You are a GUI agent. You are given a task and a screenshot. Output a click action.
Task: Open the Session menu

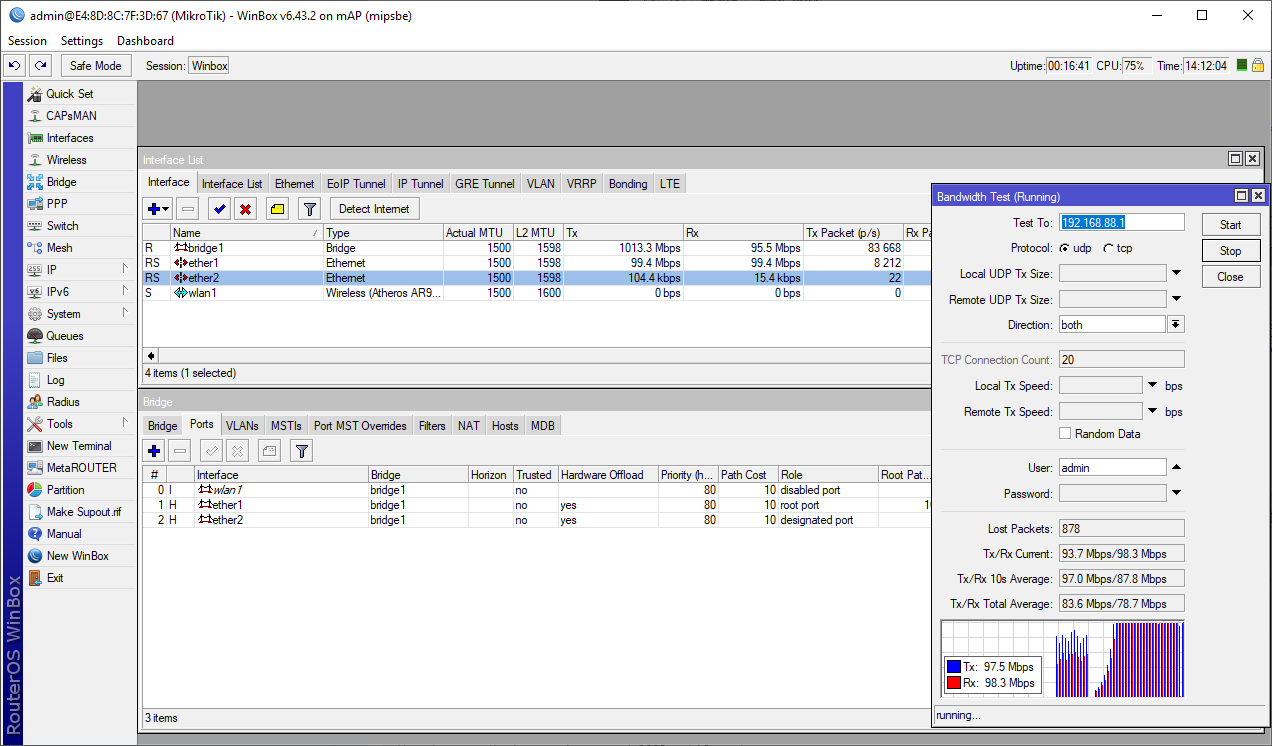click(28, 41)
